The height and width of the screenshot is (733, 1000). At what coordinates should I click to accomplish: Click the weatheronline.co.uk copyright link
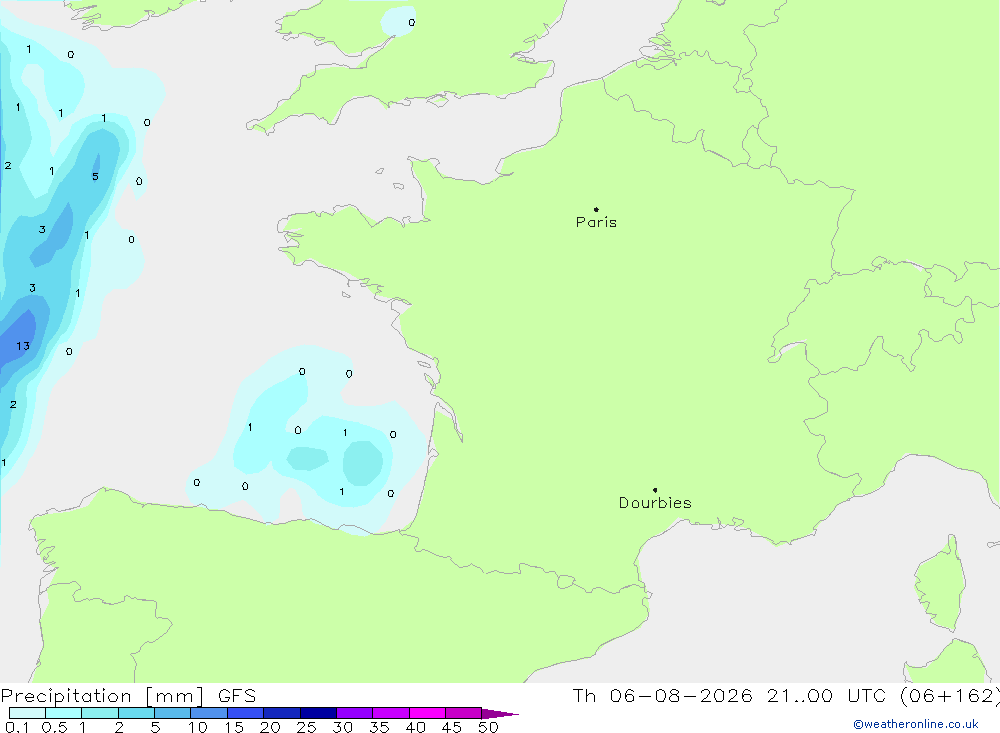click(916, 724)
